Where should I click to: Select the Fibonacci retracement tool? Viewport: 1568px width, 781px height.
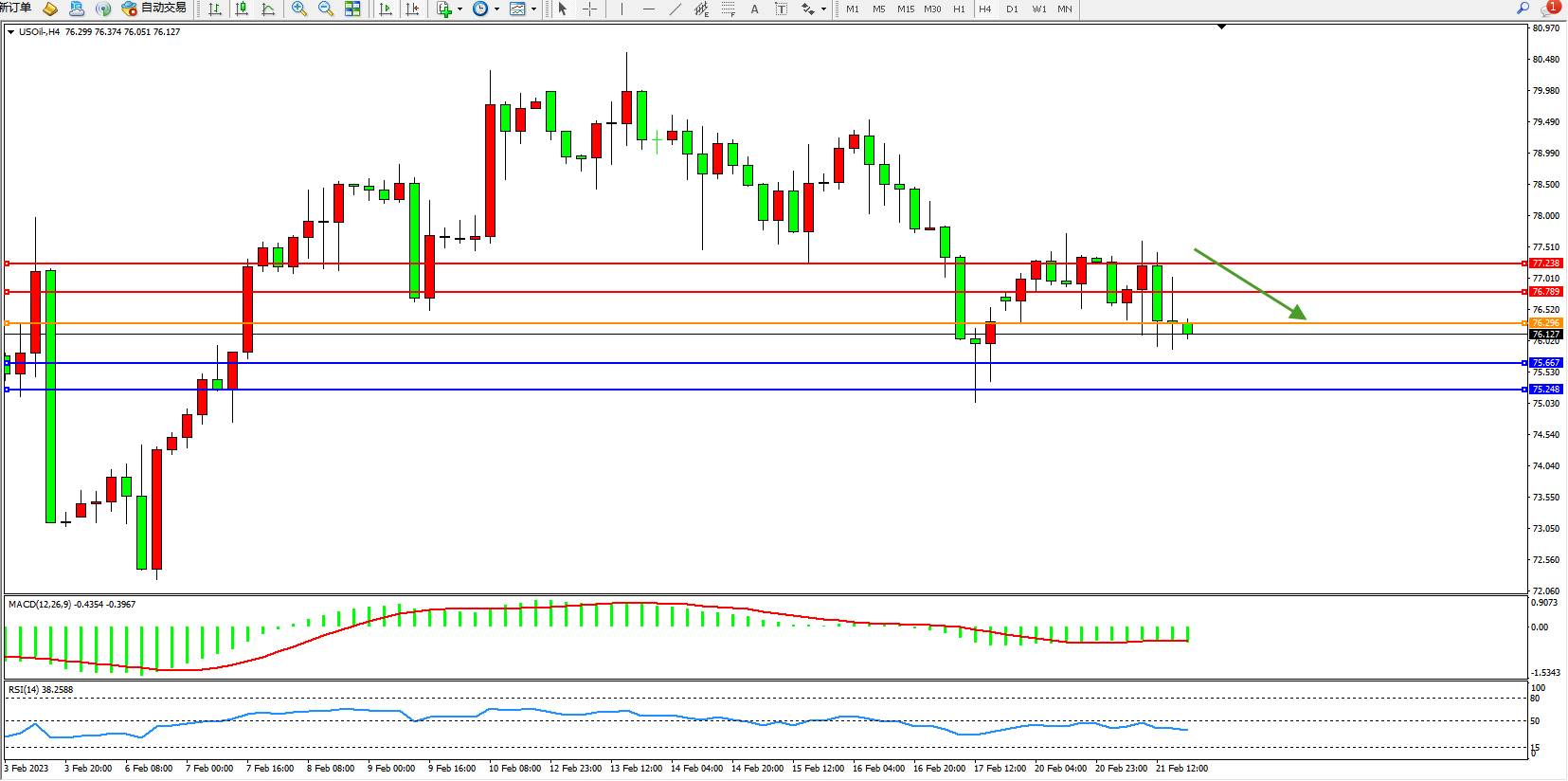pyautogui.click(x=728, y=9)
